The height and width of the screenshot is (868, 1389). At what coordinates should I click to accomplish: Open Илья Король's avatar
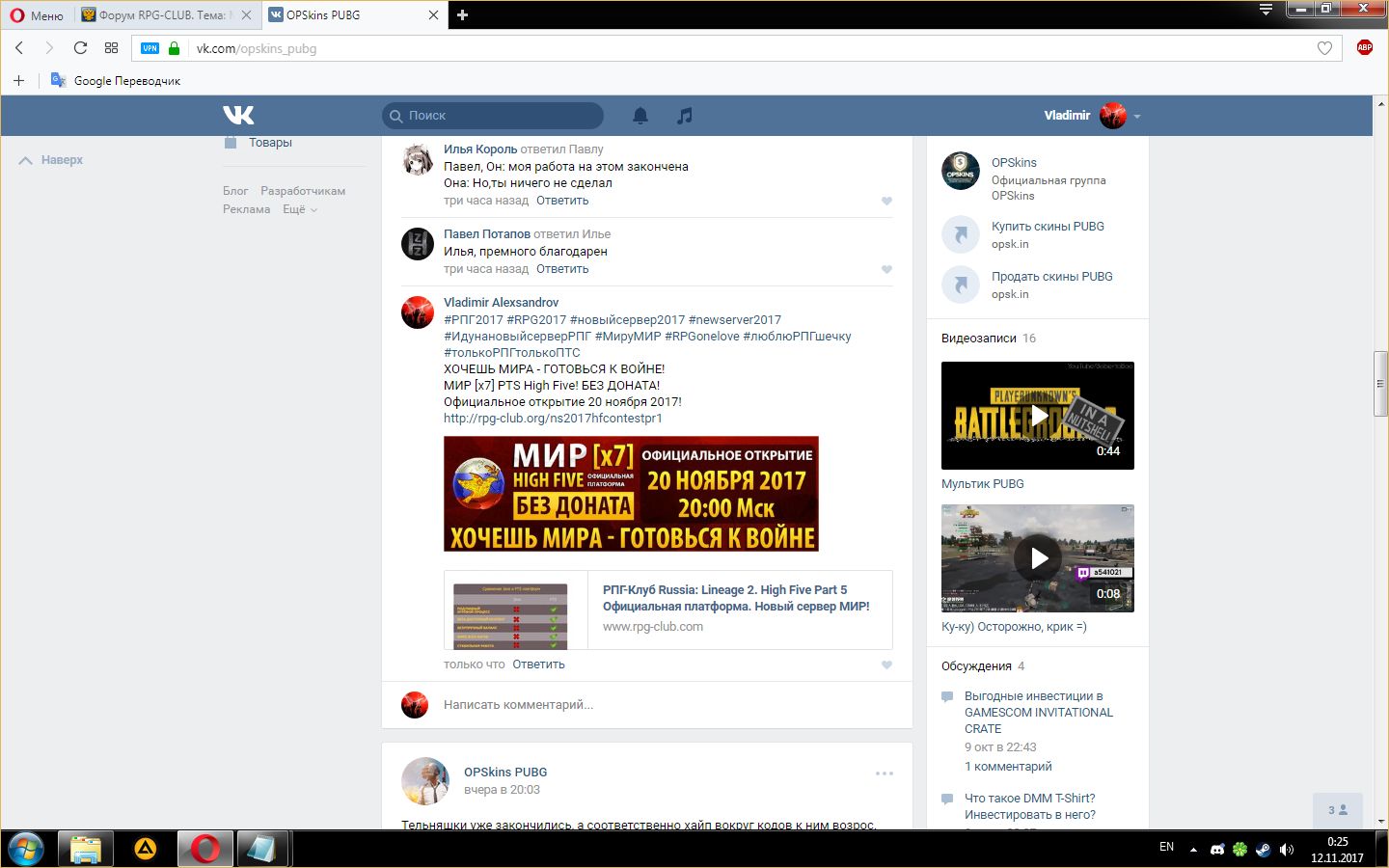tap(418, 159)
